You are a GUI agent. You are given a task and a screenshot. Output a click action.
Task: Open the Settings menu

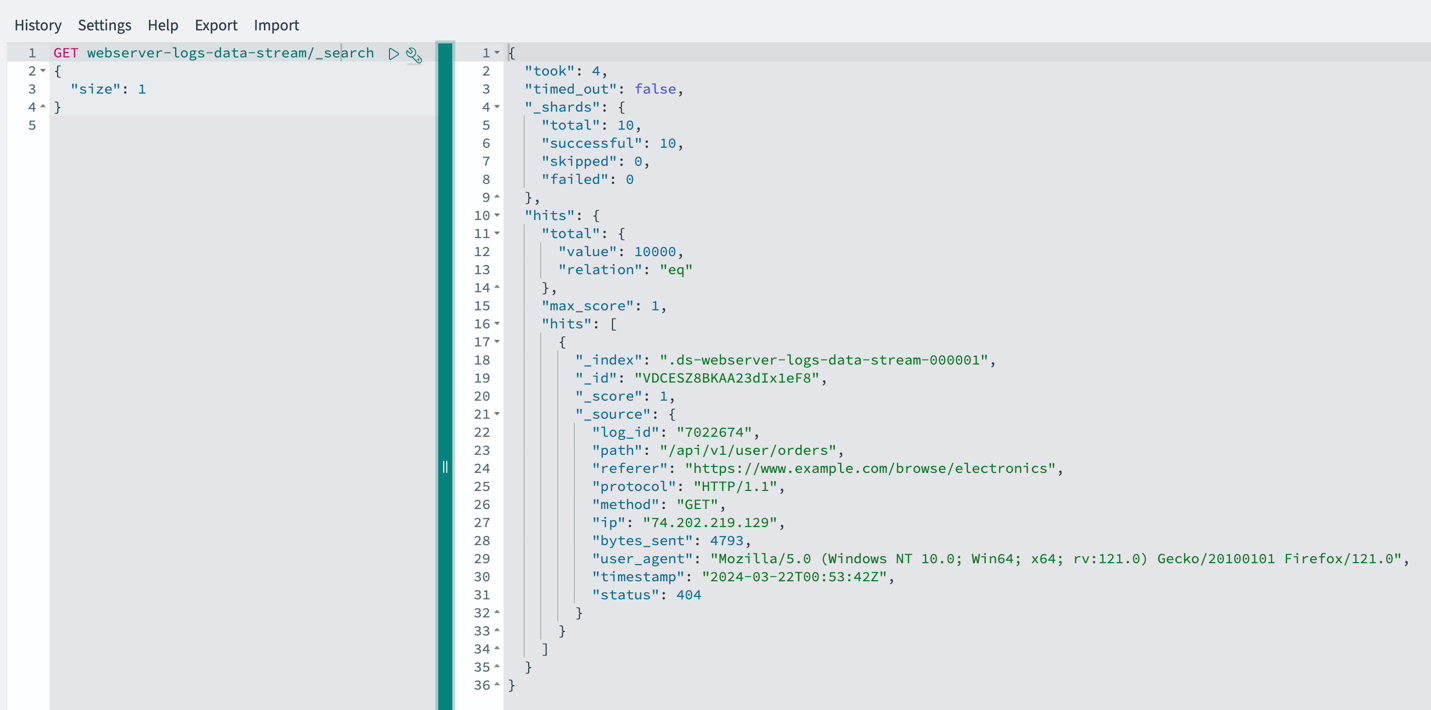tap(105, 25)
